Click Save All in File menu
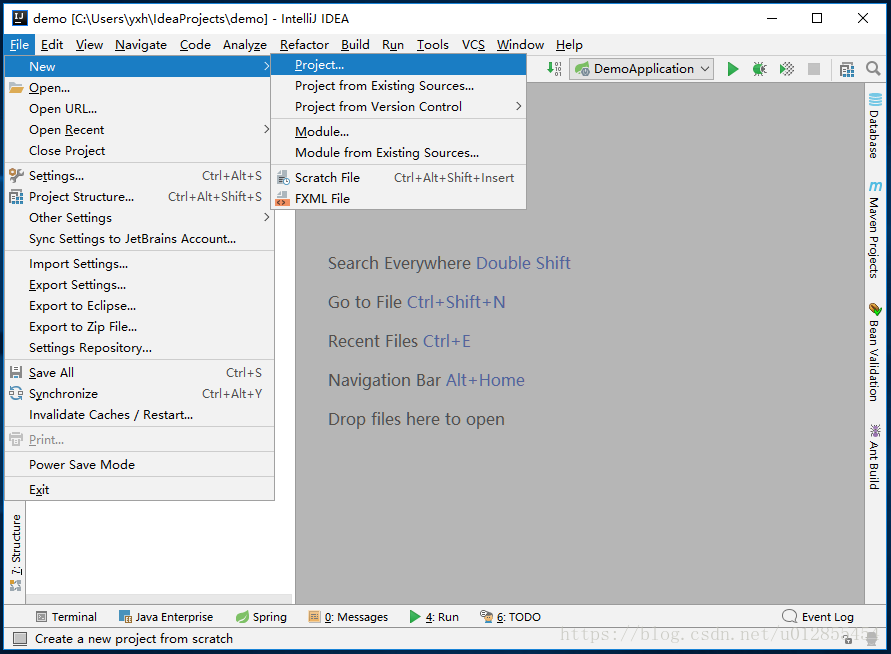Screen dimensions: 891x654 tap(139, 373)
